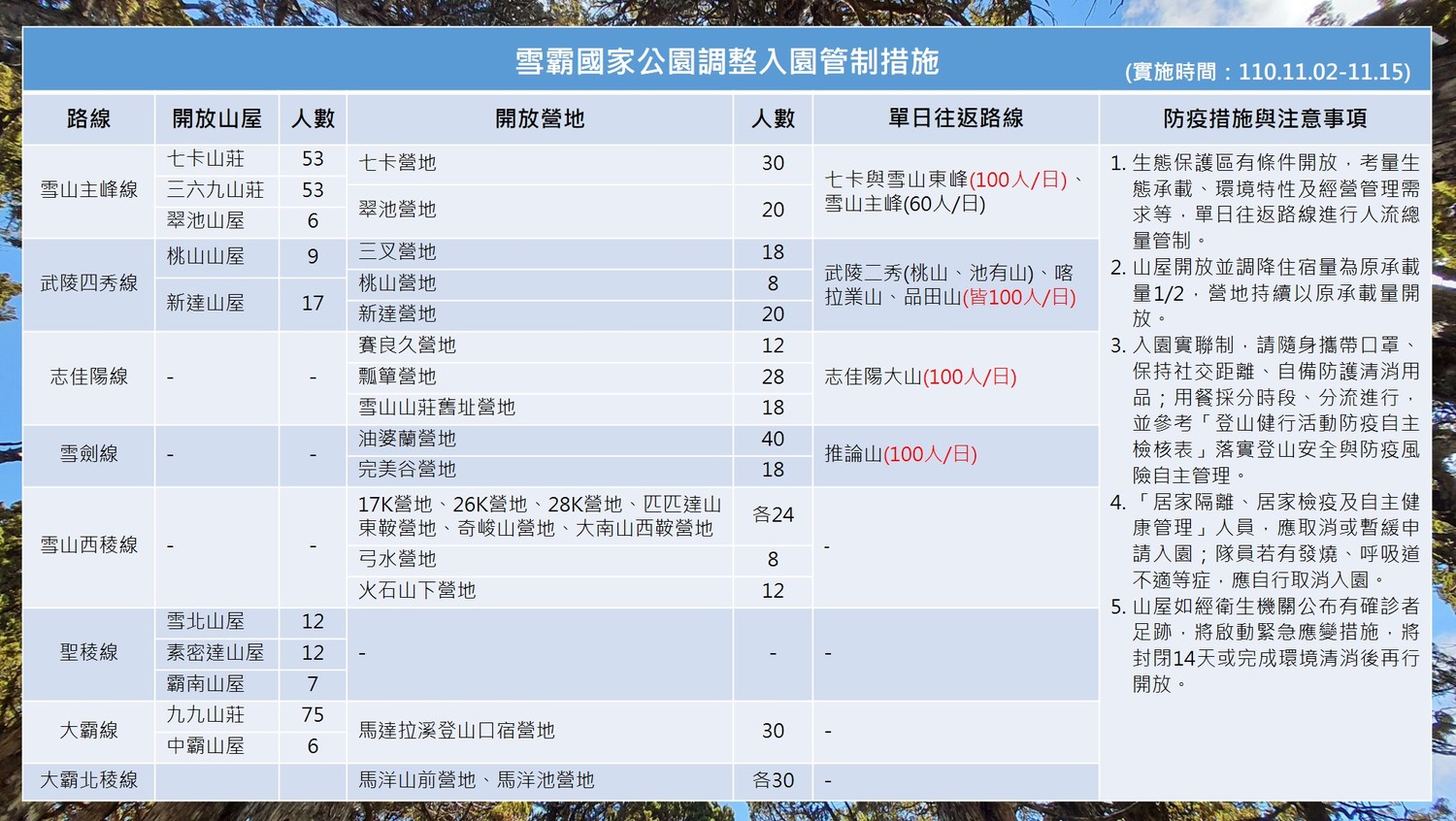The width and height of the screenshot is (1456, 821).
Task: Click the 武陵二秀 day-trip route cell
Action: coord(955,285)
